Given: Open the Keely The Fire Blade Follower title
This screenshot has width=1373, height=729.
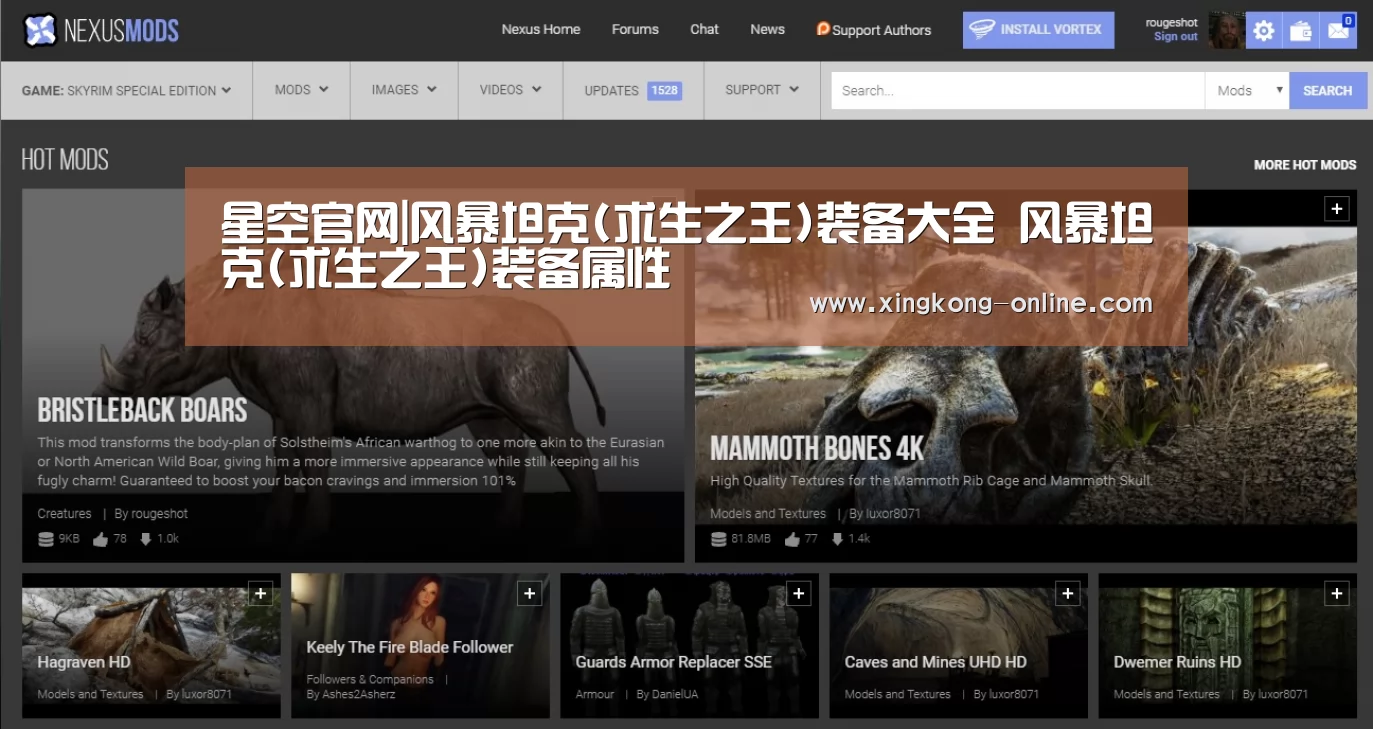Looking at the screenshot, I should tap(410, 647).
